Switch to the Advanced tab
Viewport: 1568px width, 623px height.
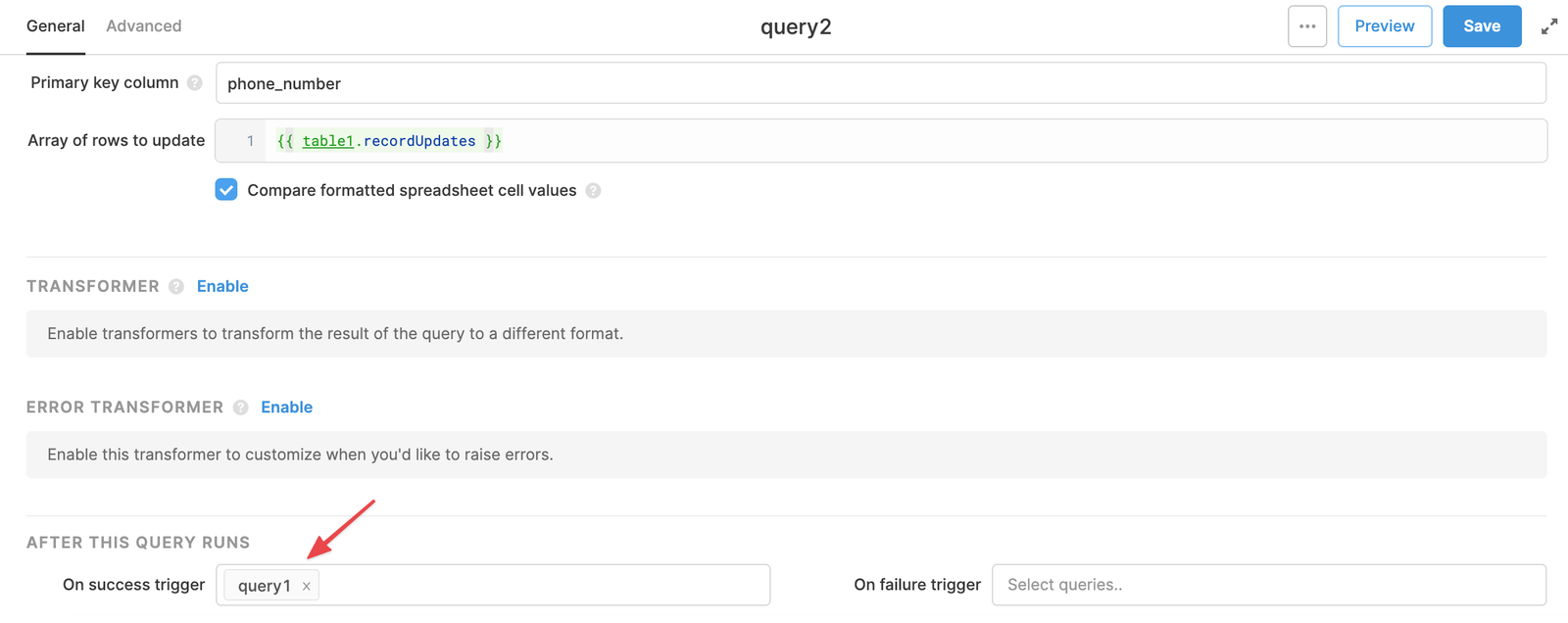click(x=144, y=26)
